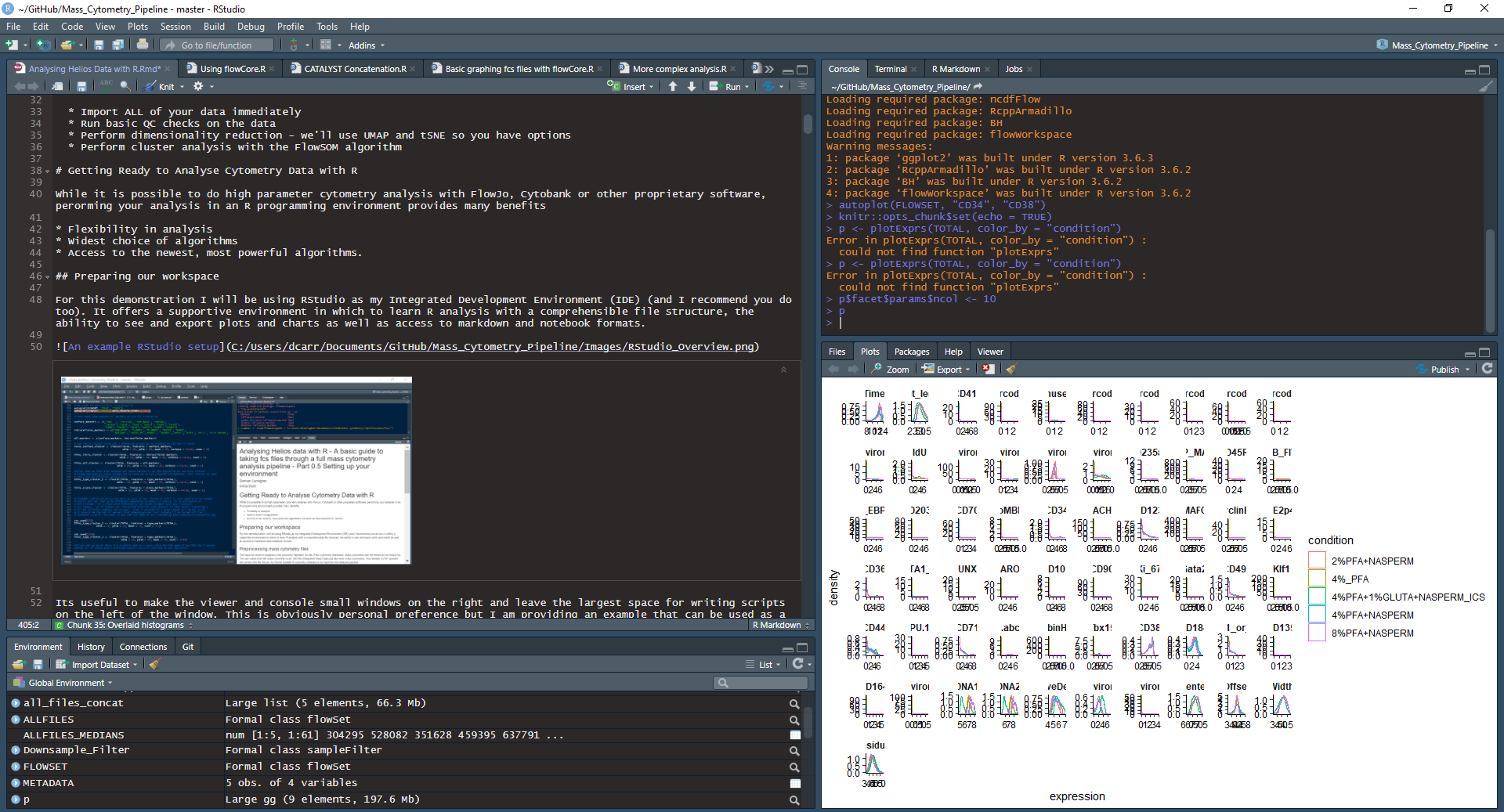Open the version control Git toolbar icon
Screen dimensions: 1504x812
coord(294,45)
